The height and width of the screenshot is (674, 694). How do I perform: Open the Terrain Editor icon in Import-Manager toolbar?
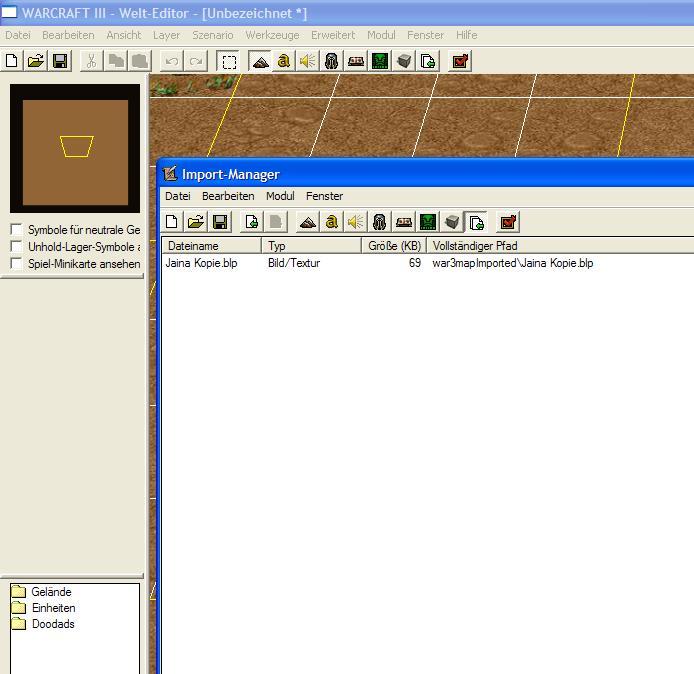click(308, 222)
